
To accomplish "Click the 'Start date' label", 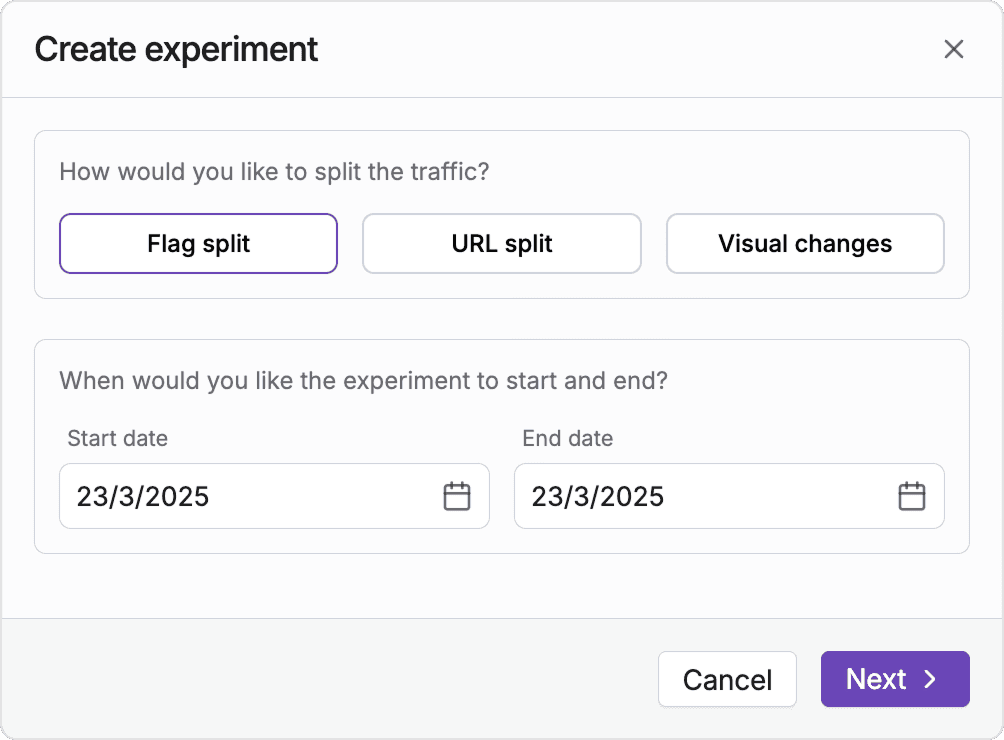I will pyautogui.click(x=118, y=438).
